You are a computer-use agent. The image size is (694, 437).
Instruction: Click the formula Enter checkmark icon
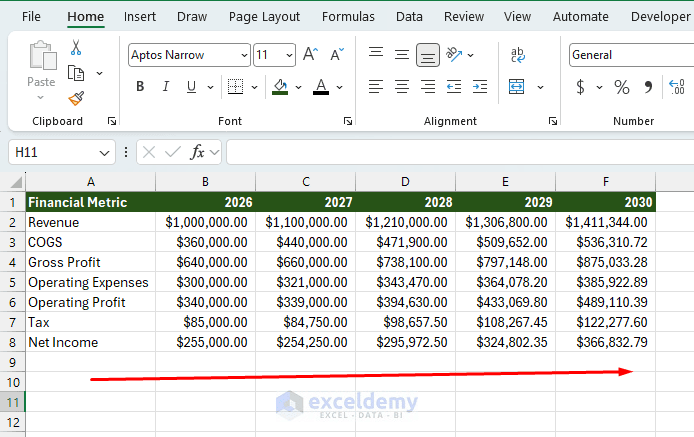[x=173, y=152]
